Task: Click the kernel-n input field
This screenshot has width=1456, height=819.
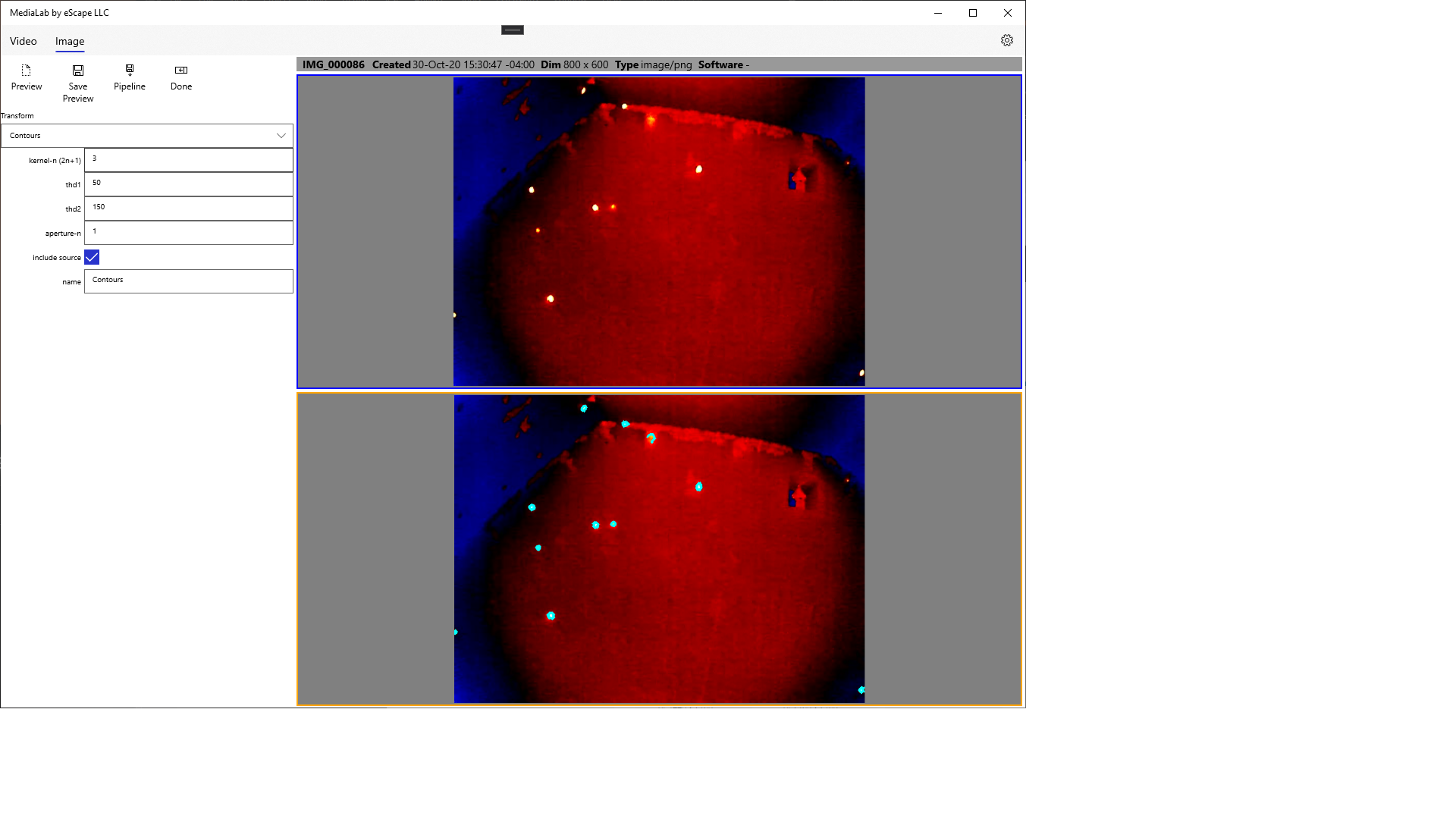Action: coord(188,159)
